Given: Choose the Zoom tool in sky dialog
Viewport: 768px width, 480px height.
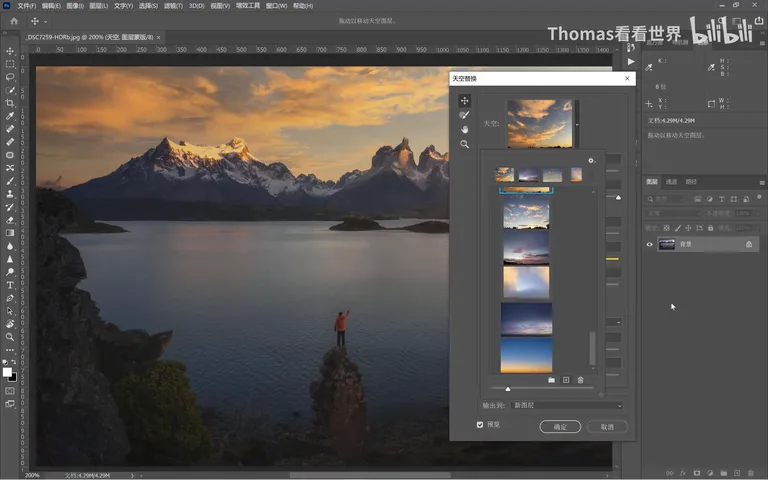Looking at the screenshot, I should (x=464, y=144).
